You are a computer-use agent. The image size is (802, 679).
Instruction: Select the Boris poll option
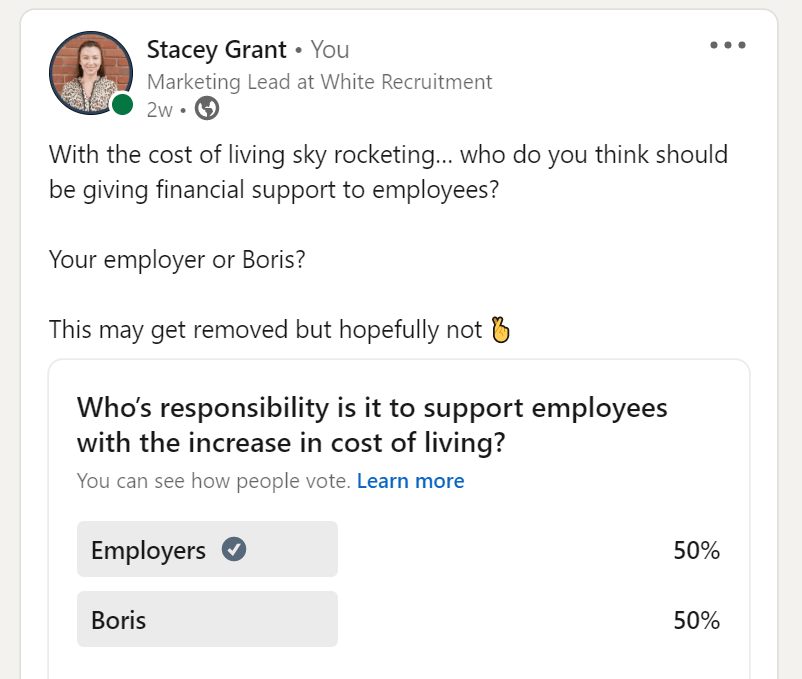tap(207, 619)
